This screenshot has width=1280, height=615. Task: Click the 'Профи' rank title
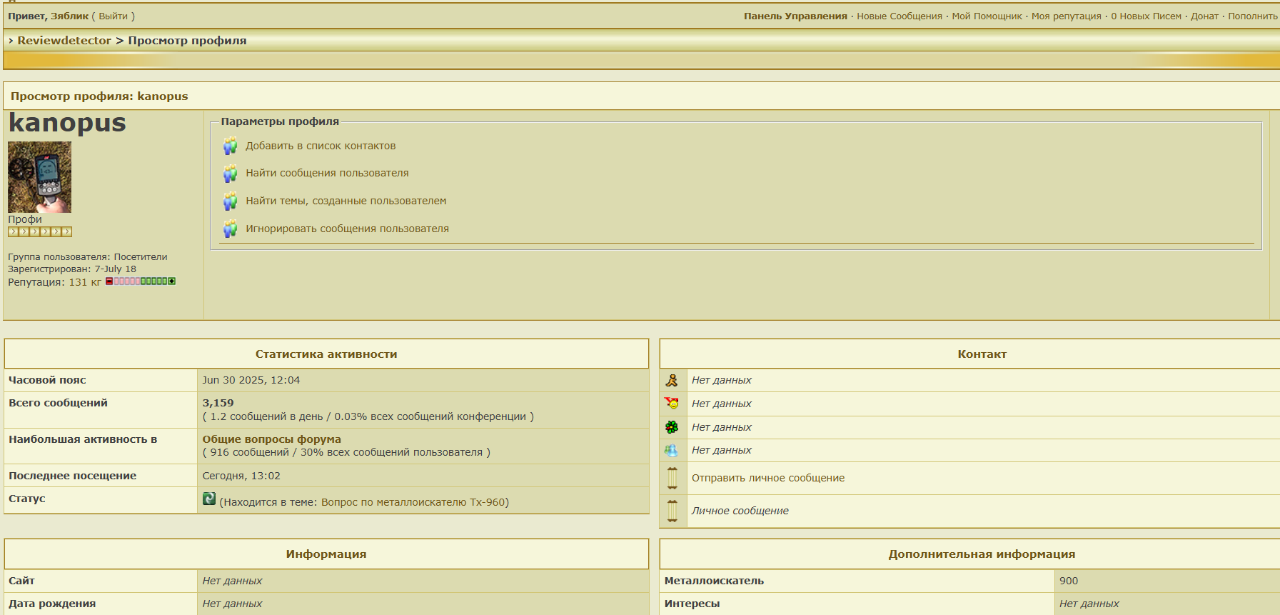pyautogui.click(x=25, y=220)
